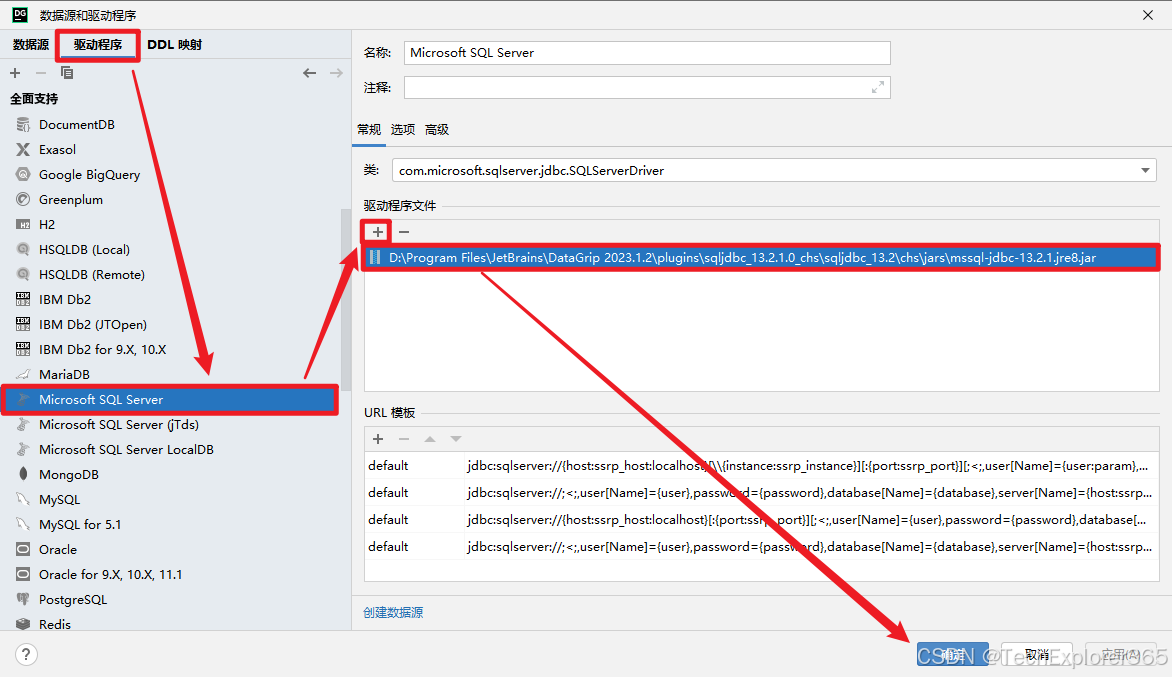
Task: Add a URL template with the plus icon
Action: [377, 439]
